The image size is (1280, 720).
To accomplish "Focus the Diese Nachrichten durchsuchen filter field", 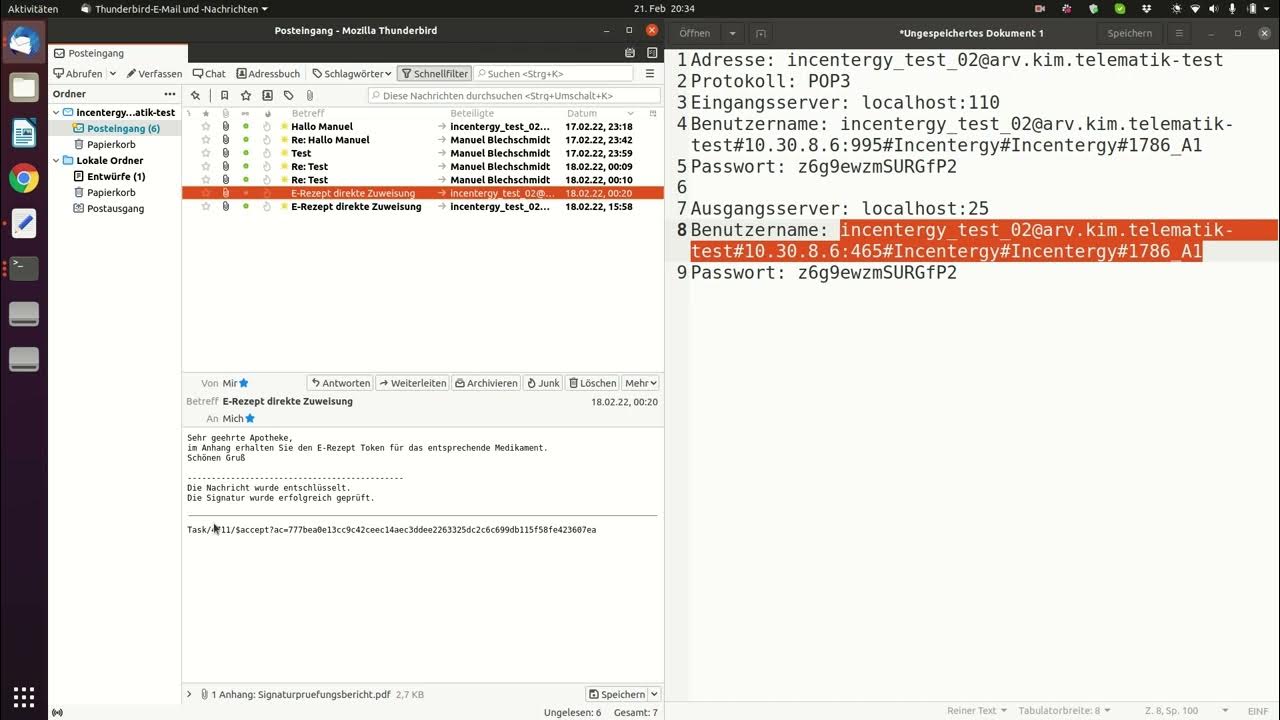I will [514, 96].
